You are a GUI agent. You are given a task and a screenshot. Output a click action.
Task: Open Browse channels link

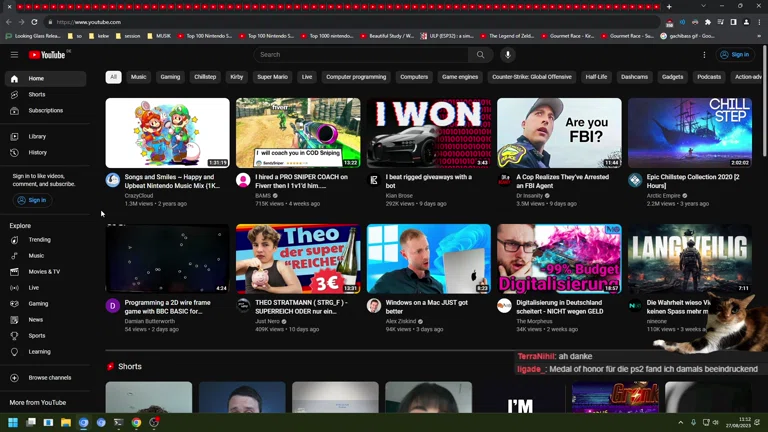(49, 378)
